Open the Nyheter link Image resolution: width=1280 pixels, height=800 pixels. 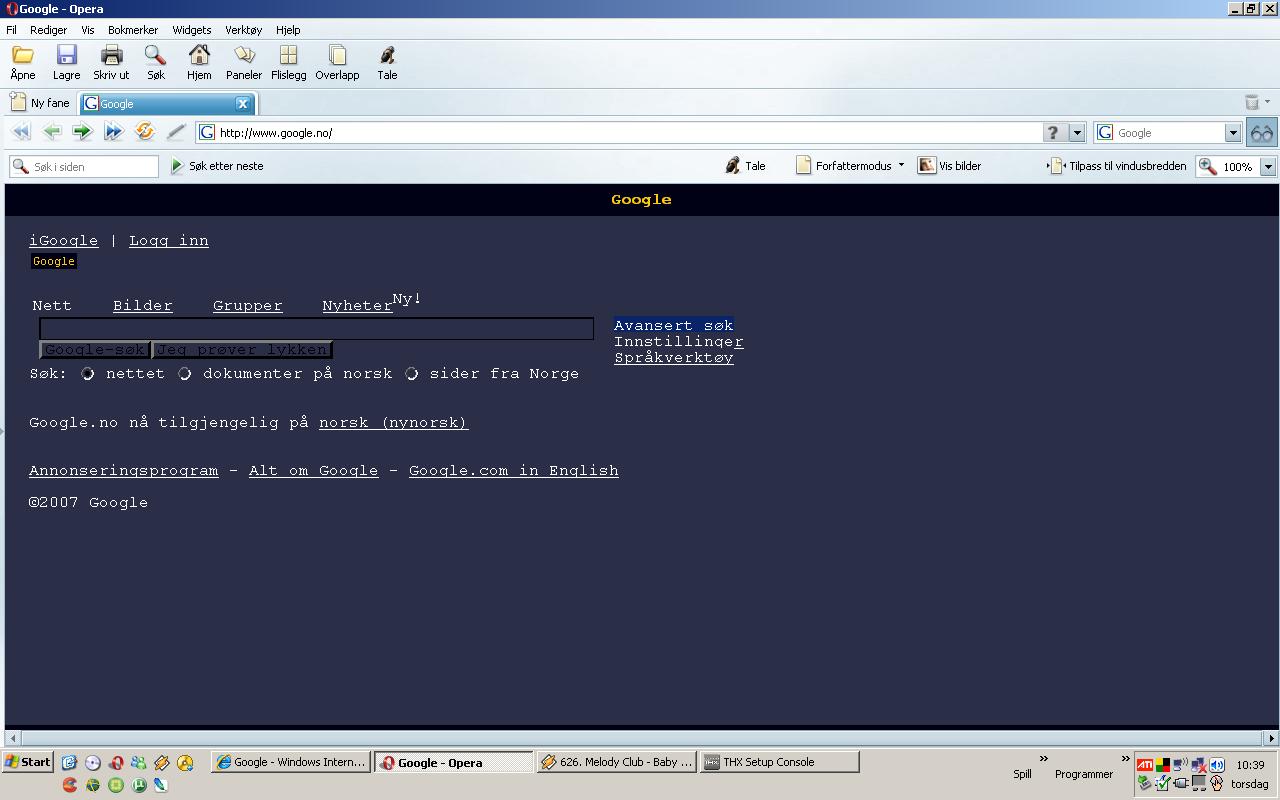click(x=357, y=306)
